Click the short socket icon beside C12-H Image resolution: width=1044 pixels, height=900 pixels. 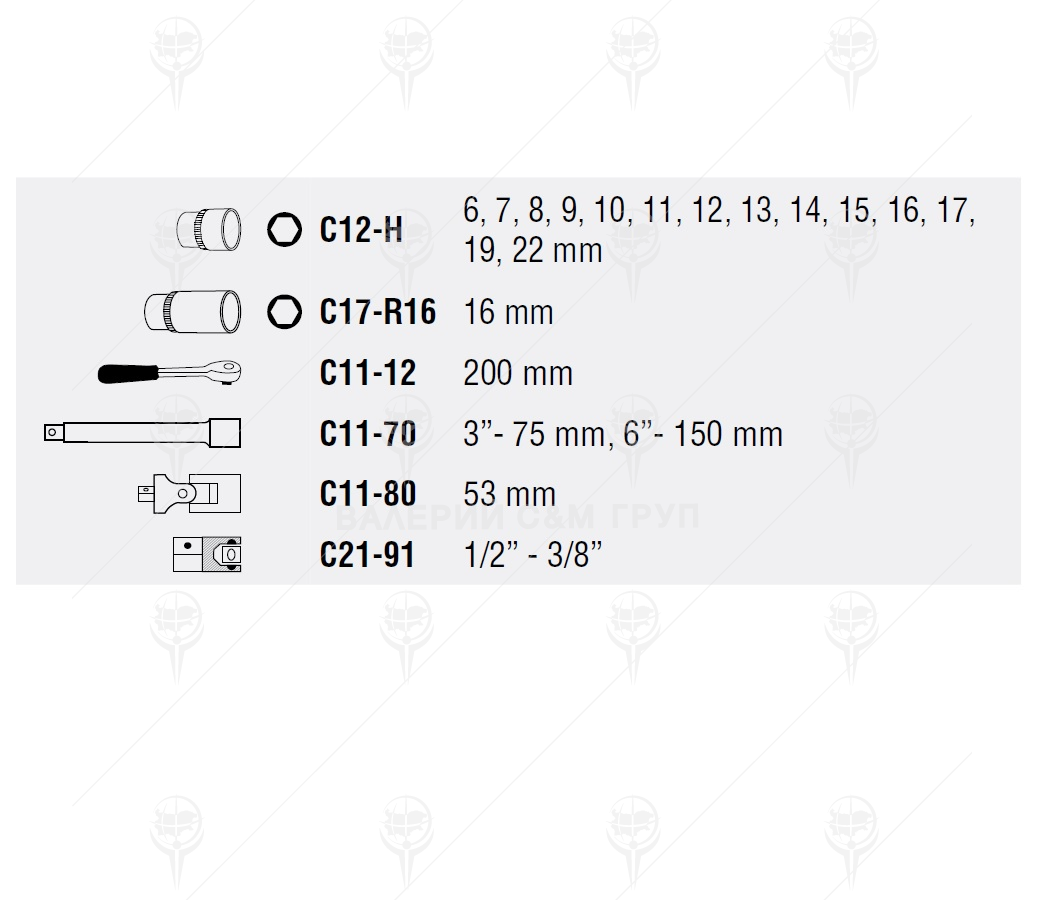(208, 230)
